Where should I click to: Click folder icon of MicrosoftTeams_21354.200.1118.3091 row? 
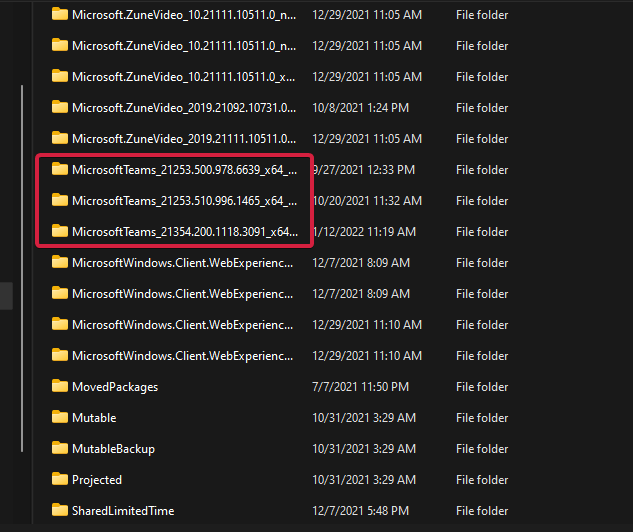point(60,231)
